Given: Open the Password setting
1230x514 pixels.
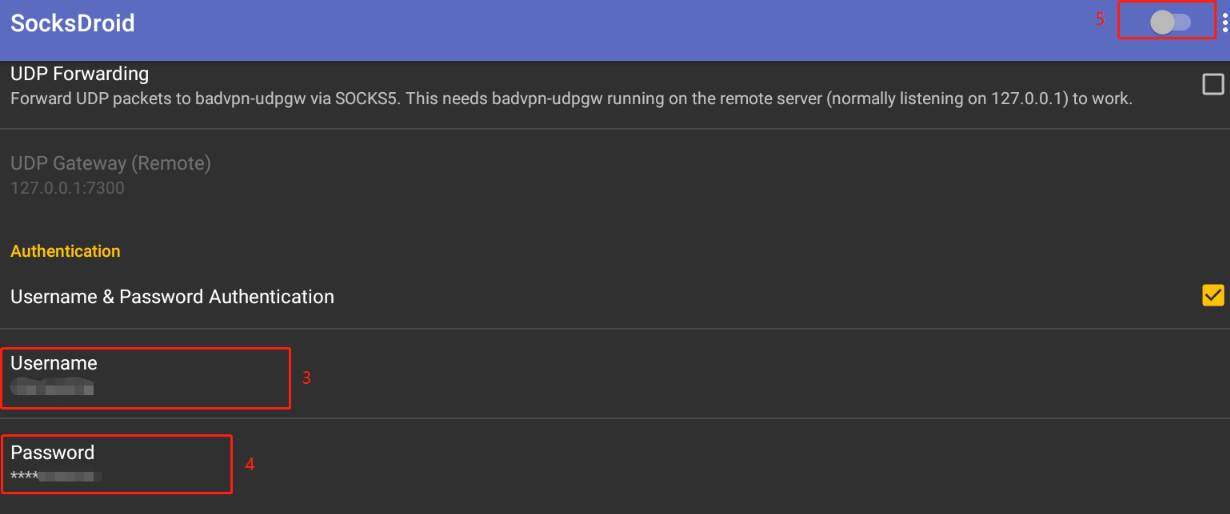Looking at the screenshot, I should tap(615, 465).
